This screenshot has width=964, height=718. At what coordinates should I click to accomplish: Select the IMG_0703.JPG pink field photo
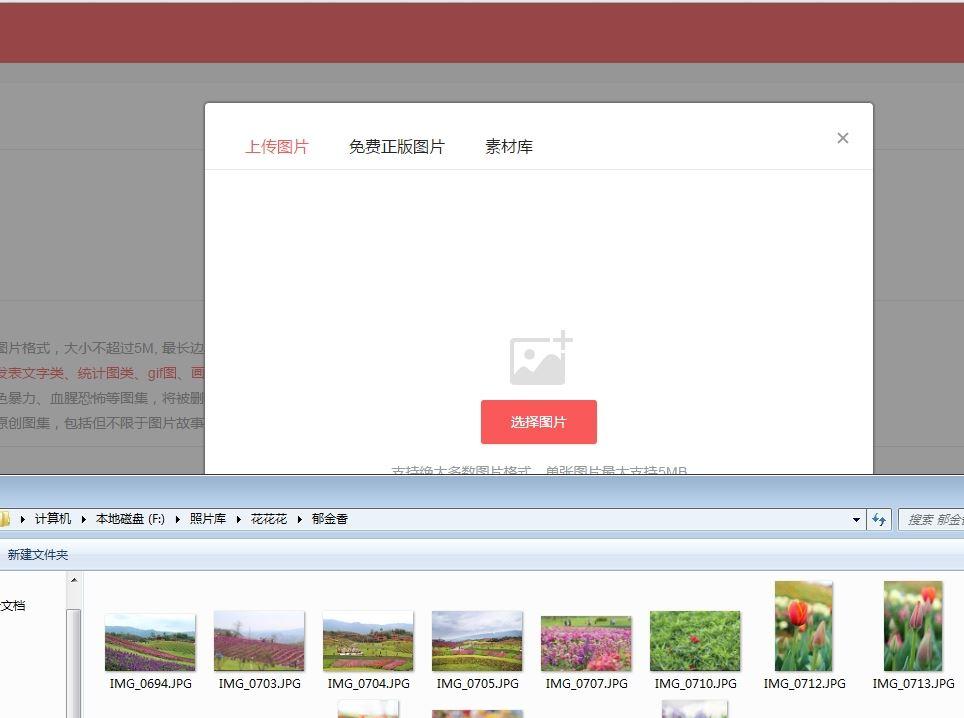pyautogui.click(x=259, y=642)
